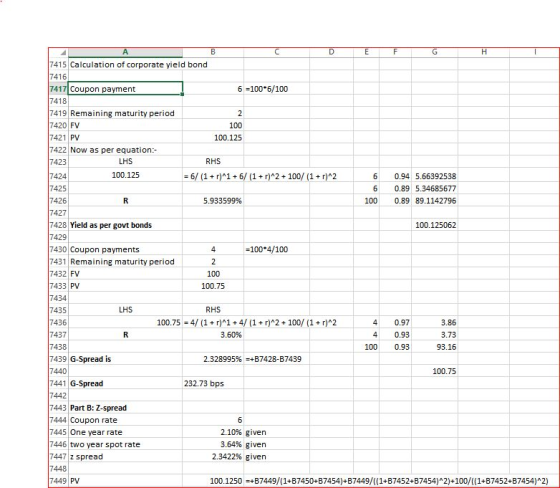Viewport: 560px width, 488px height.
Task: Click one year rate value 2.10%
Action: pos(231,432)
